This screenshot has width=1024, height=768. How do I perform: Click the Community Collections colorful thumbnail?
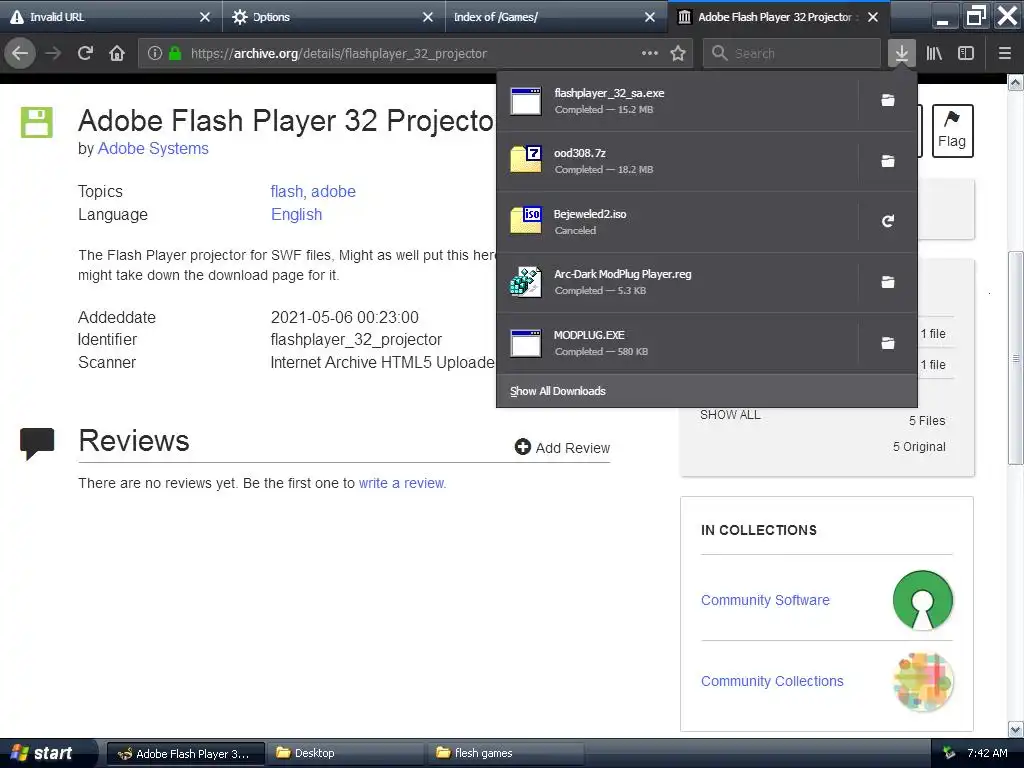click(923, 682)
